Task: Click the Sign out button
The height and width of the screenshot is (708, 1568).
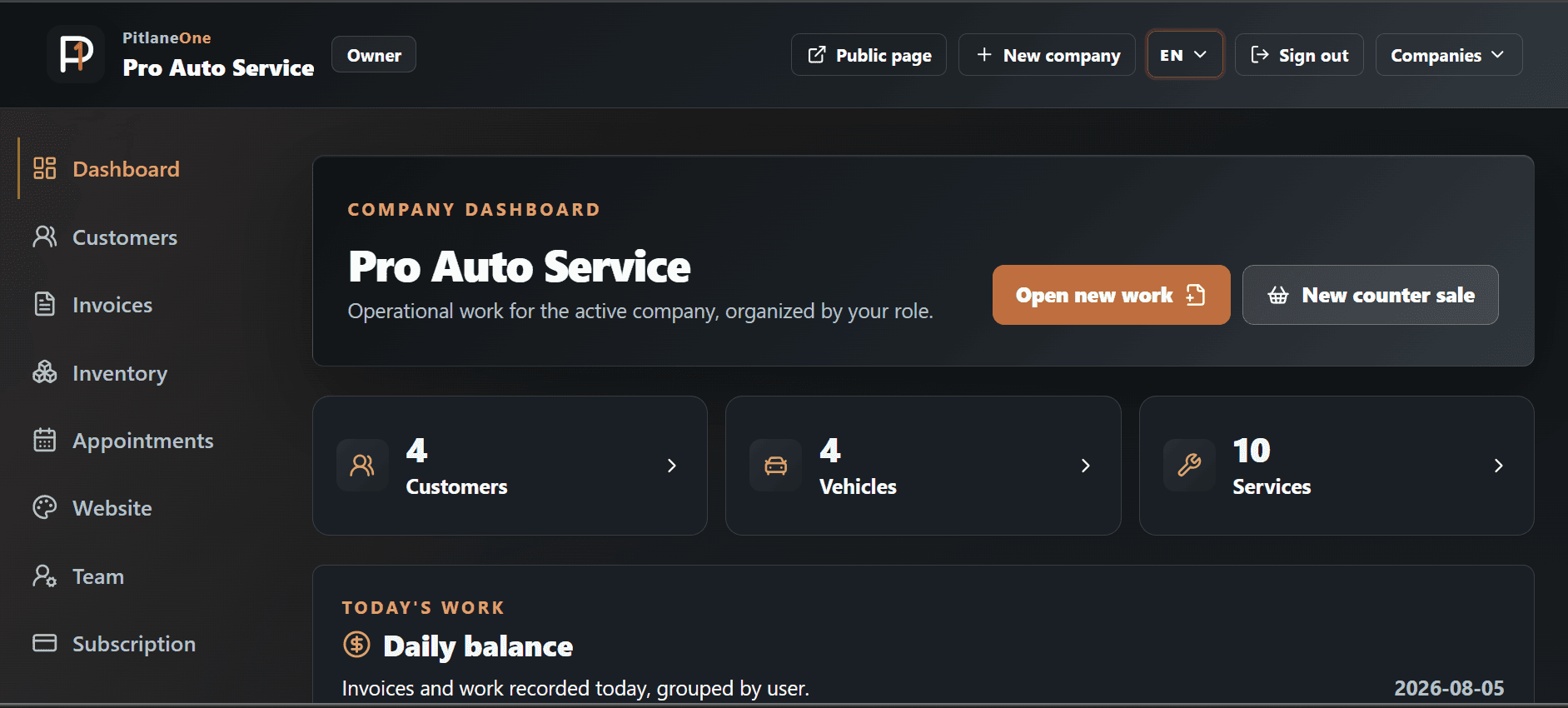Action: [1299, 55]
